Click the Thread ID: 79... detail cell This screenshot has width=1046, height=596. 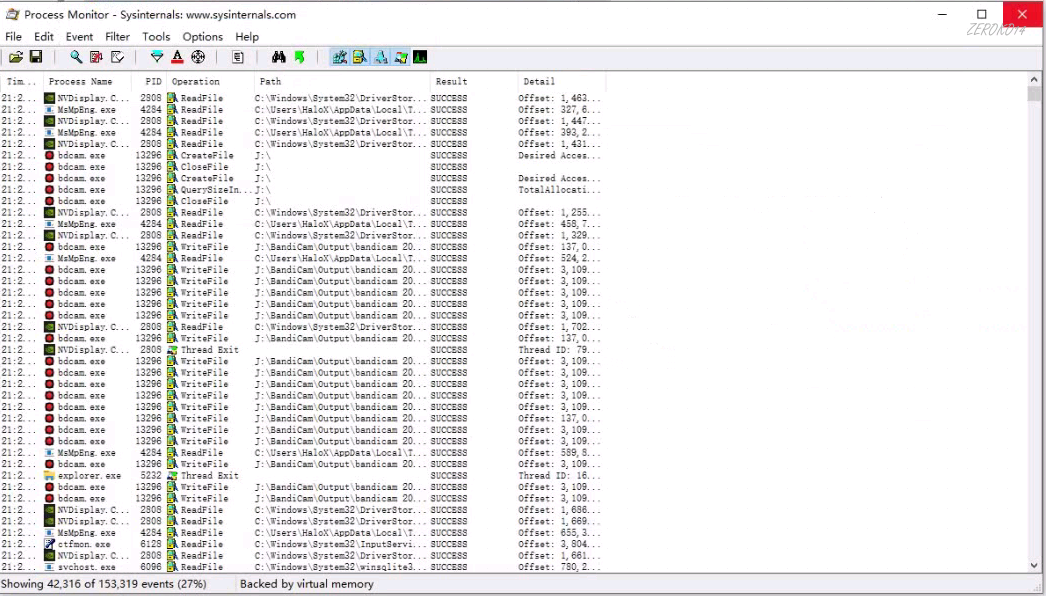click(559, 350)
